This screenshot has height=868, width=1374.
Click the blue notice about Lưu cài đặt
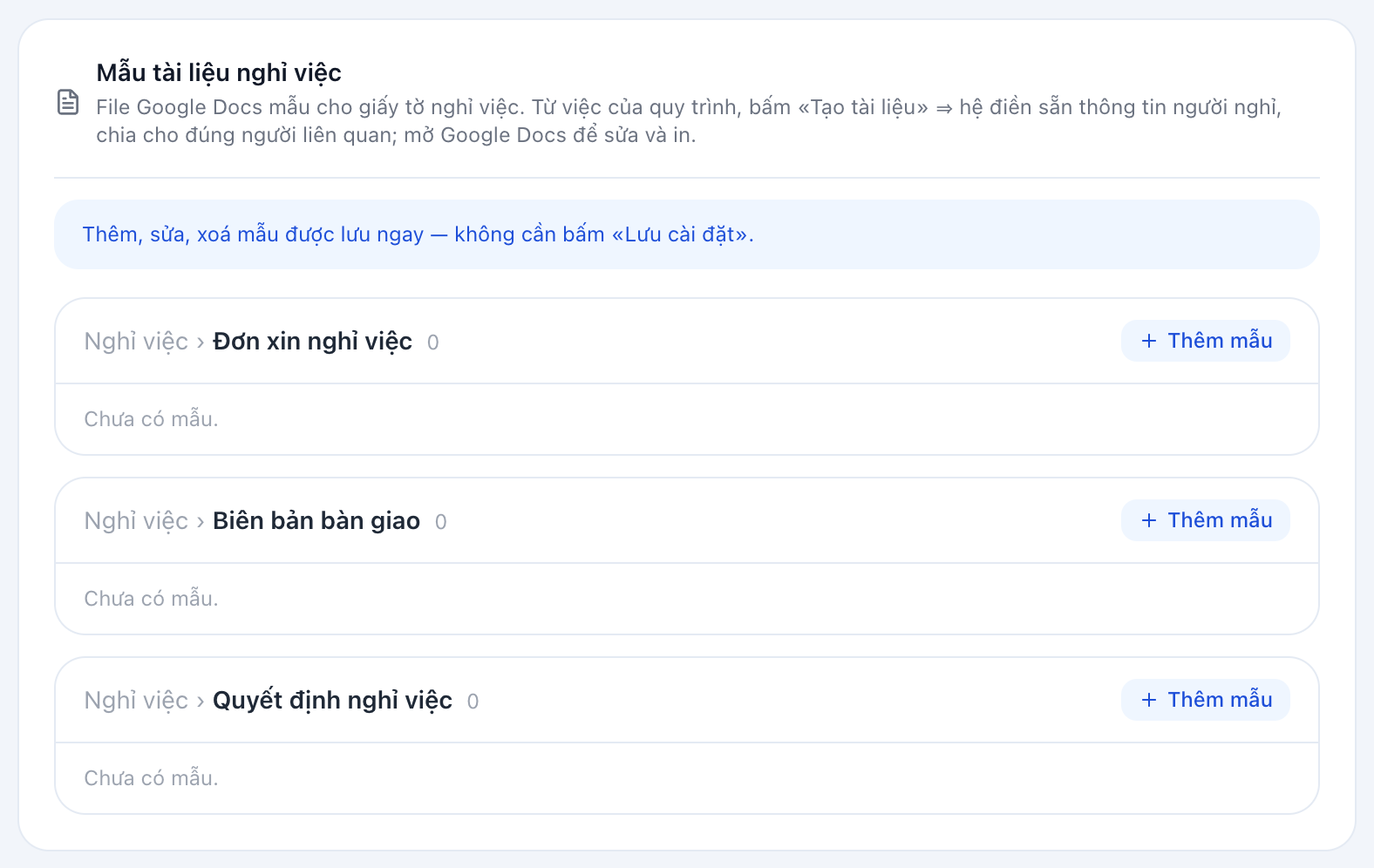pyautogui.click(x=687, y=234)
